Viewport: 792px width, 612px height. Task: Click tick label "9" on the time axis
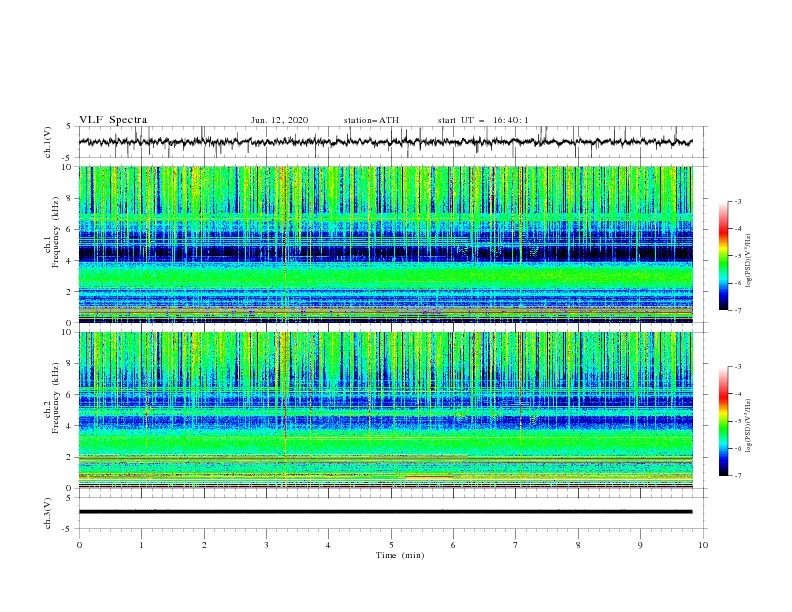640,545
